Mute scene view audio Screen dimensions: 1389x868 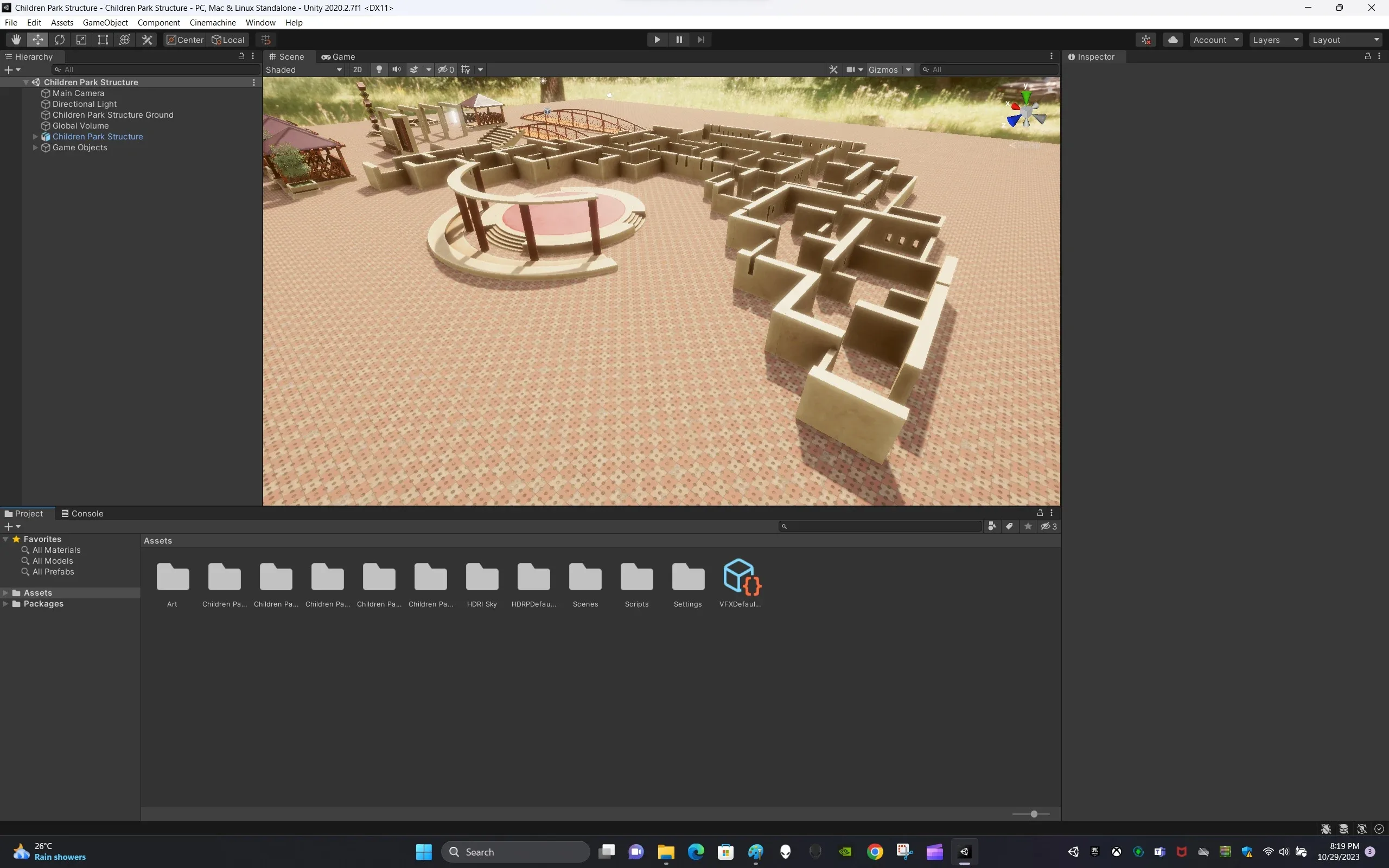click(x=397, y=69)
